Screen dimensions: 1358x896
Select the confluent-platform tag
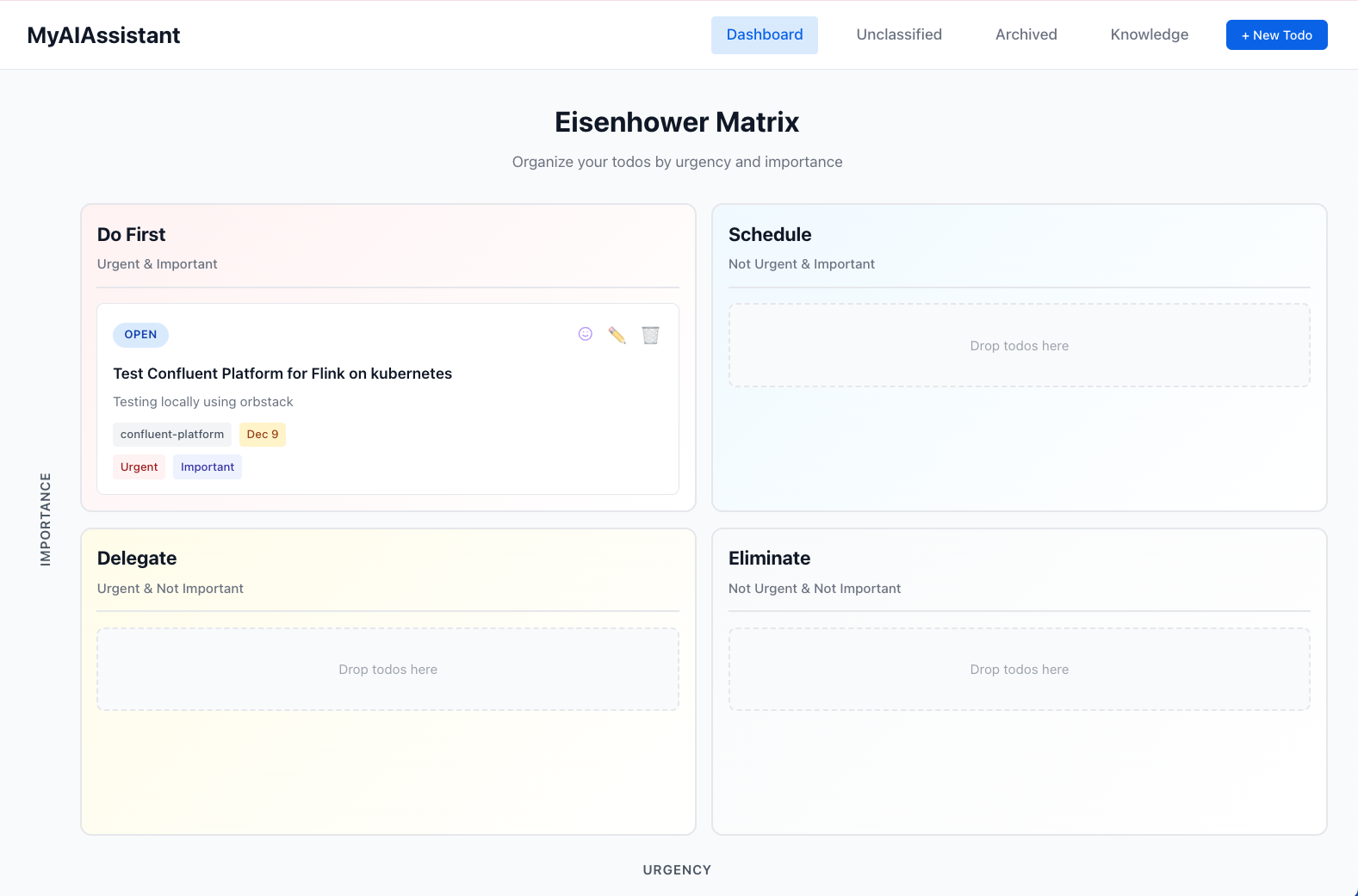click(172, 435)
